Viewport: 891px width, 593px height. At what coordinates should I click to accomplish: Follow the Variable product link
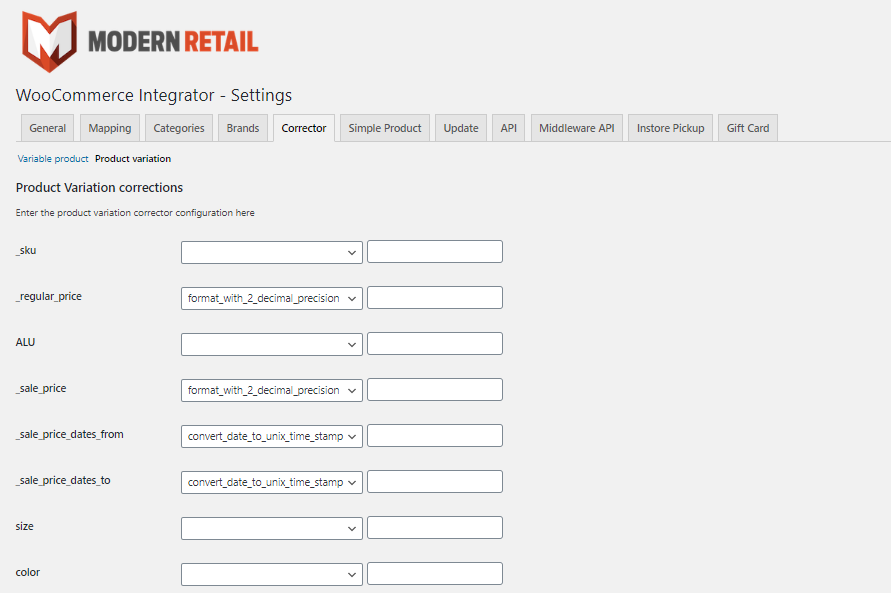pos(53,158)
